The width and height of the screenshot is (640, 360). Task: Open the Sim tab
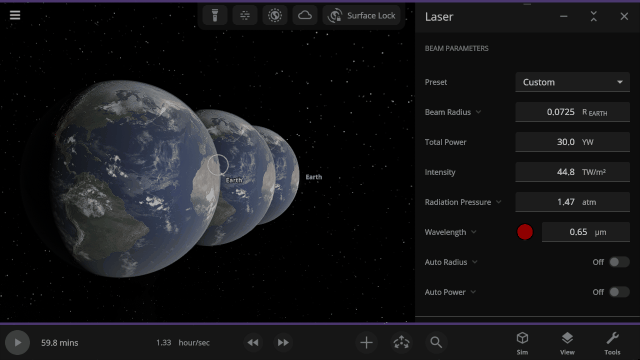(522, 343)
